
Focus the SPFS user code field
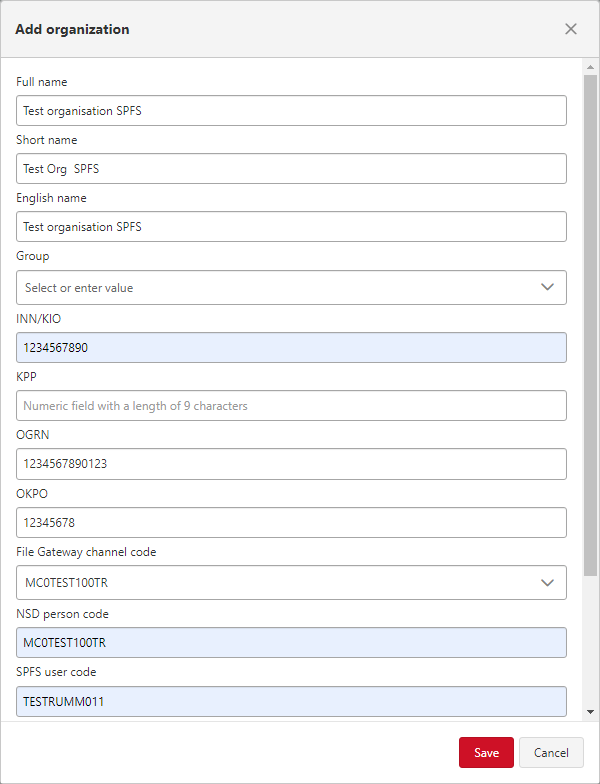click(292, 702)
